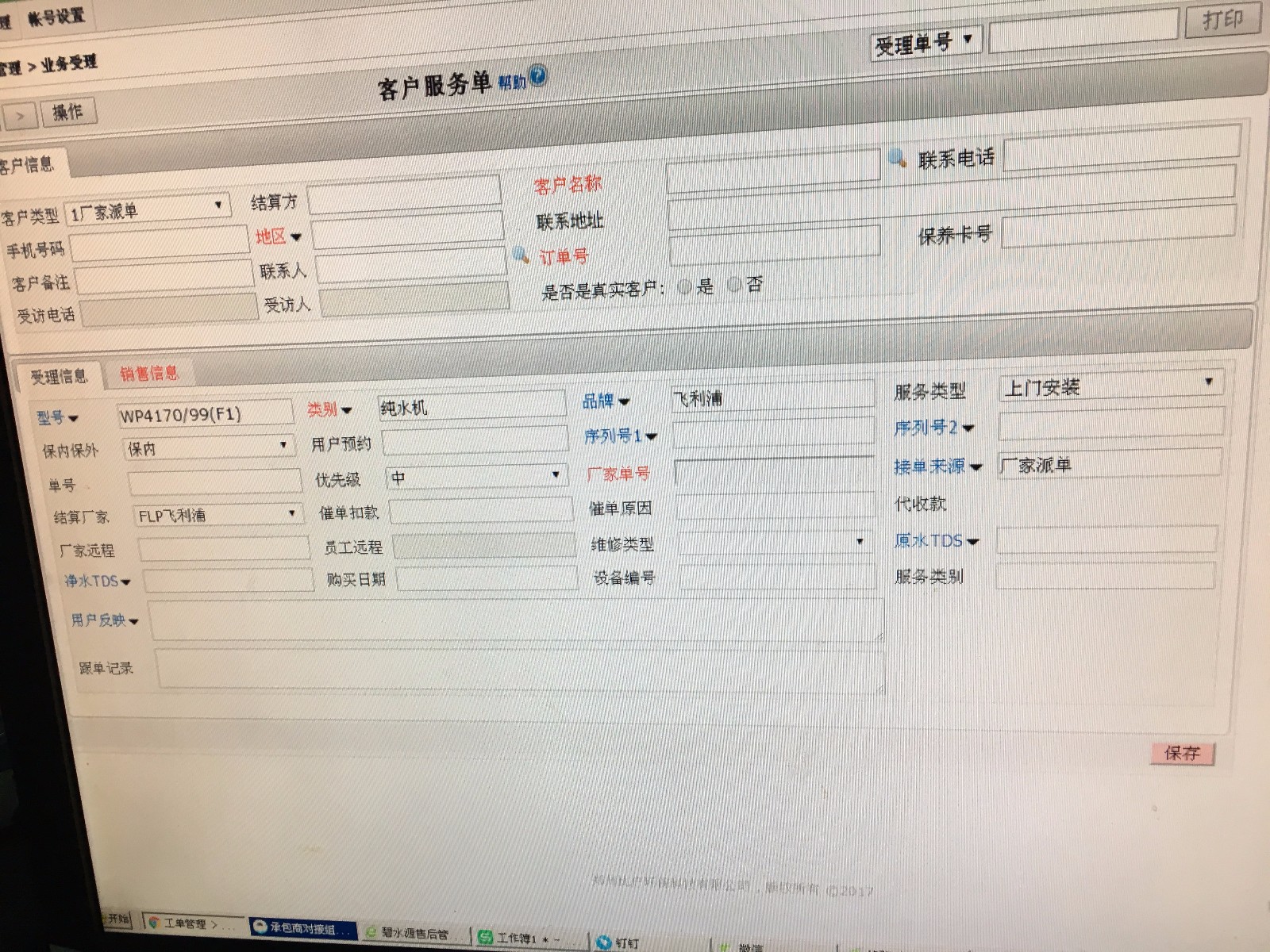
Task: Click the magnifier icon beside 订单号
Action: click(x=521, y=255)
